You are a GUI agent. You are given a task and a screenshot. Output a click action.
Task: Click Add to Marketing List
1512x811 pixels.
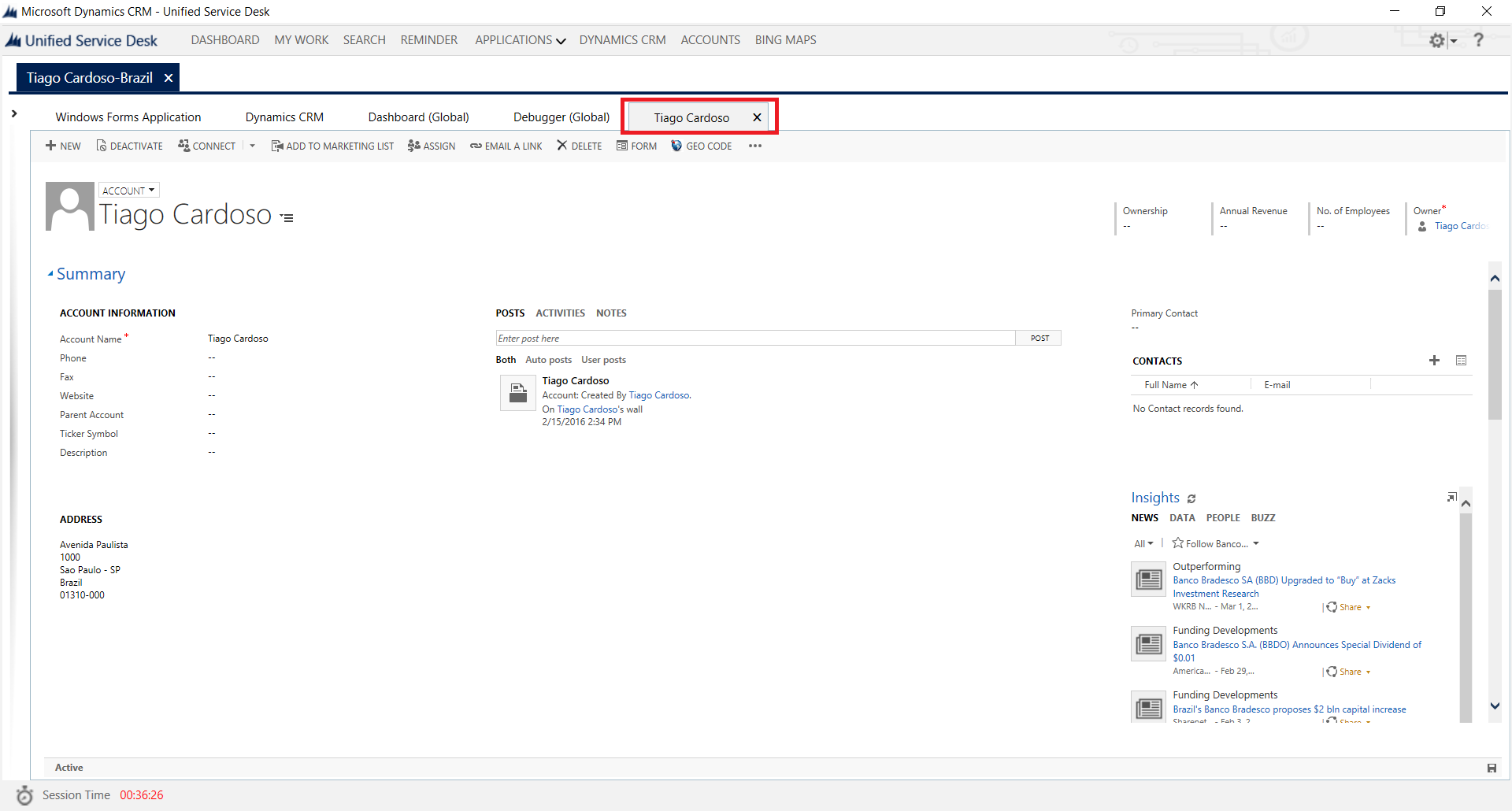332,146
